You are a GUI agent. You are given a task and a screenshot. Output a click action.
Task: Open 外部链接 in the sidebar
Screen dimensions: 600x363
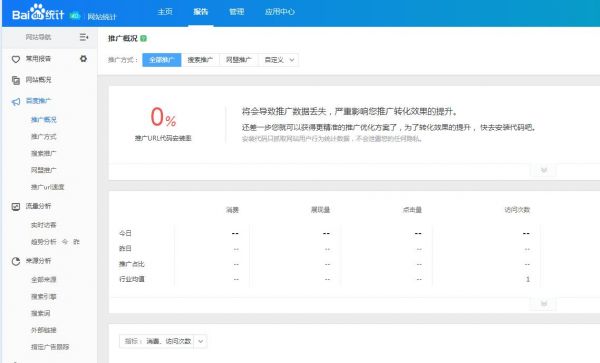[44, 330]
